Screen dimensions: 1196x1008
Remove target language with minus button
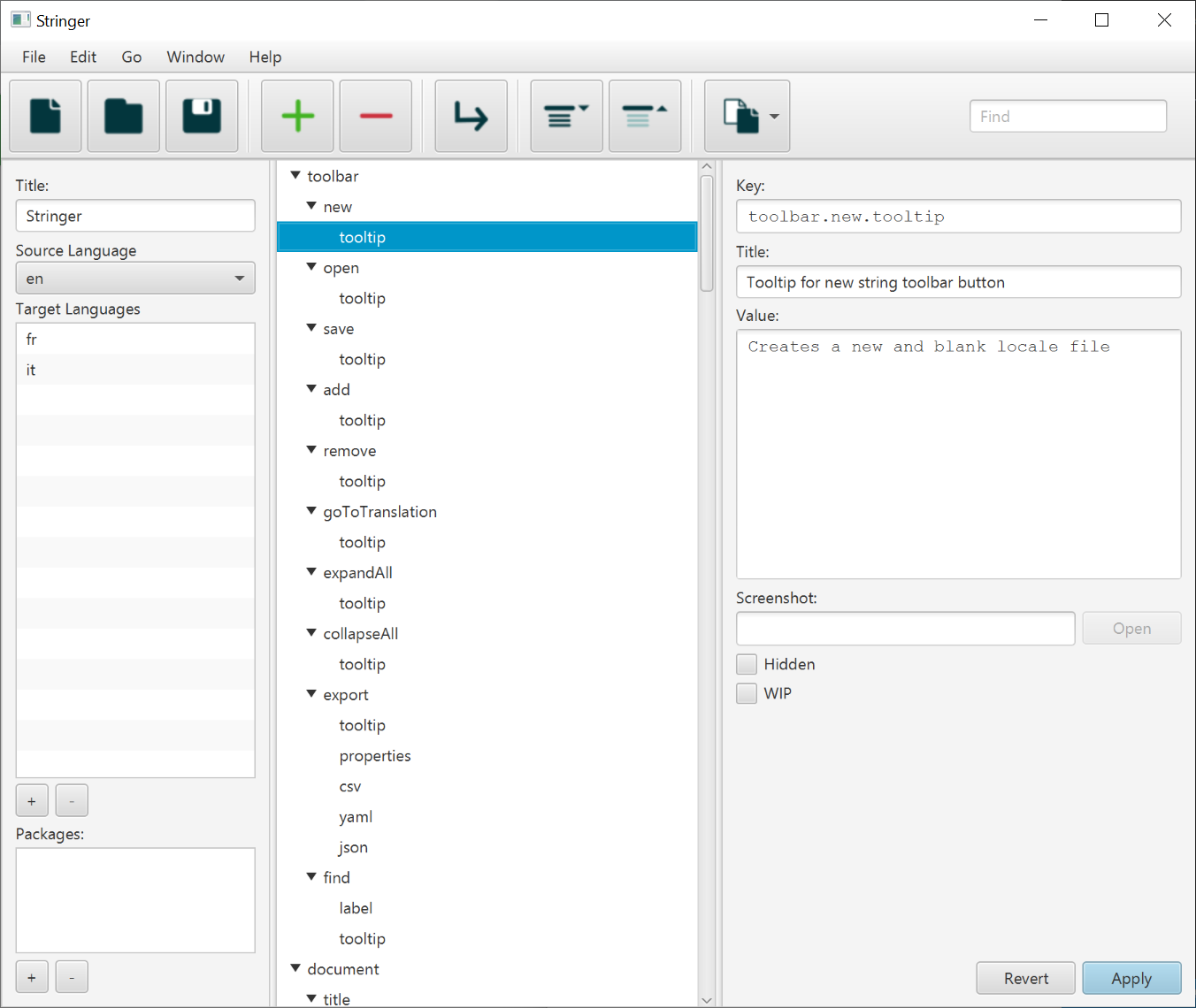pos(72,801)
